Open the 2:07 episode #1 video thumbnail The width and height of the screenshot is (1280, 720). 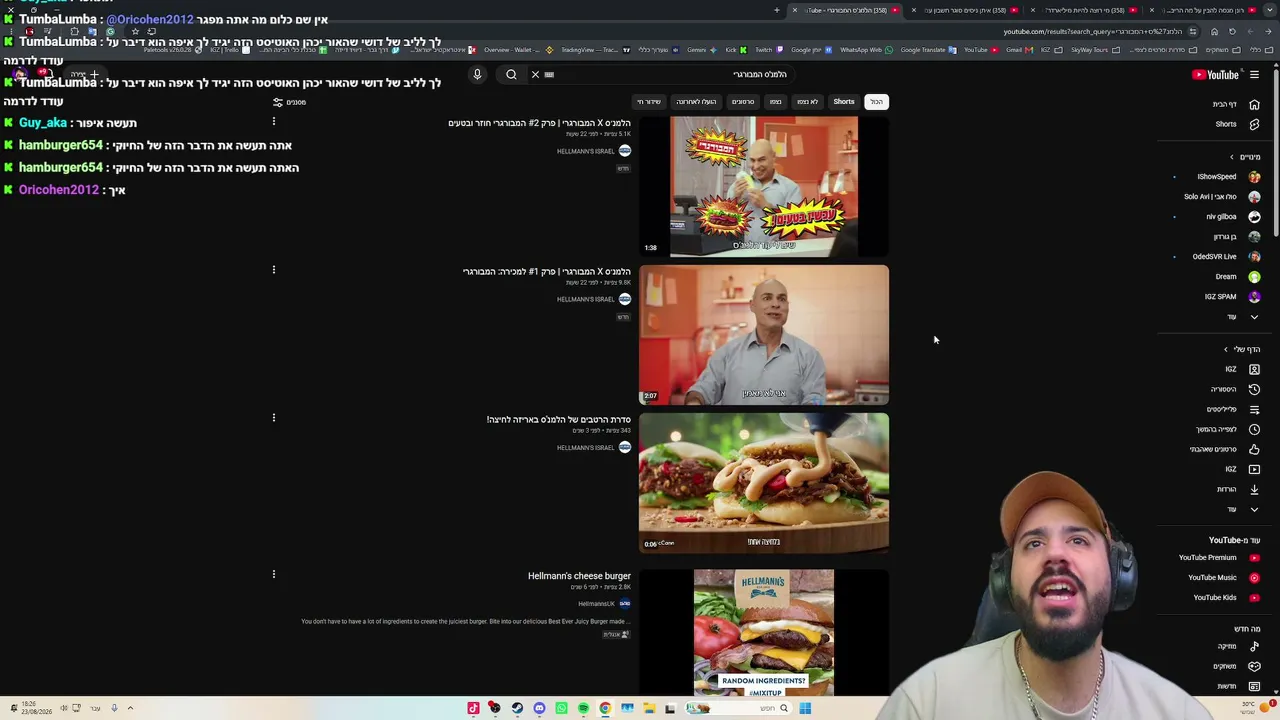[x=764, y=334]
